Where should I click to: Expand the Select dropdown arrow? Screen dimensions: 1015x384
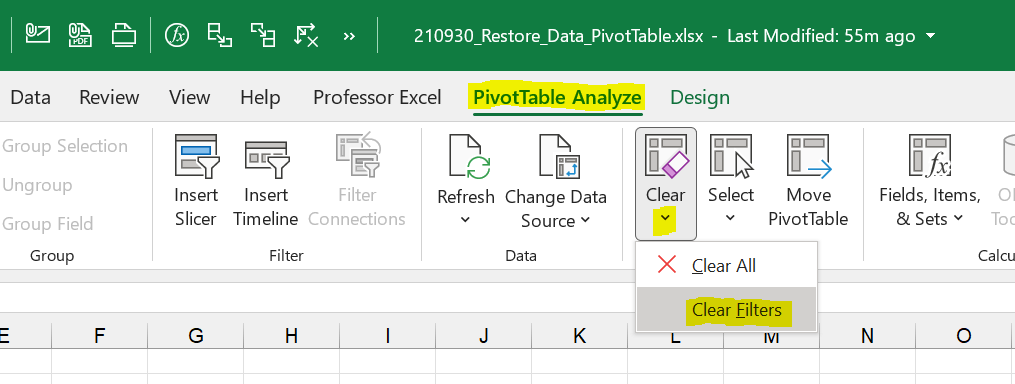[x=730, y=218]
